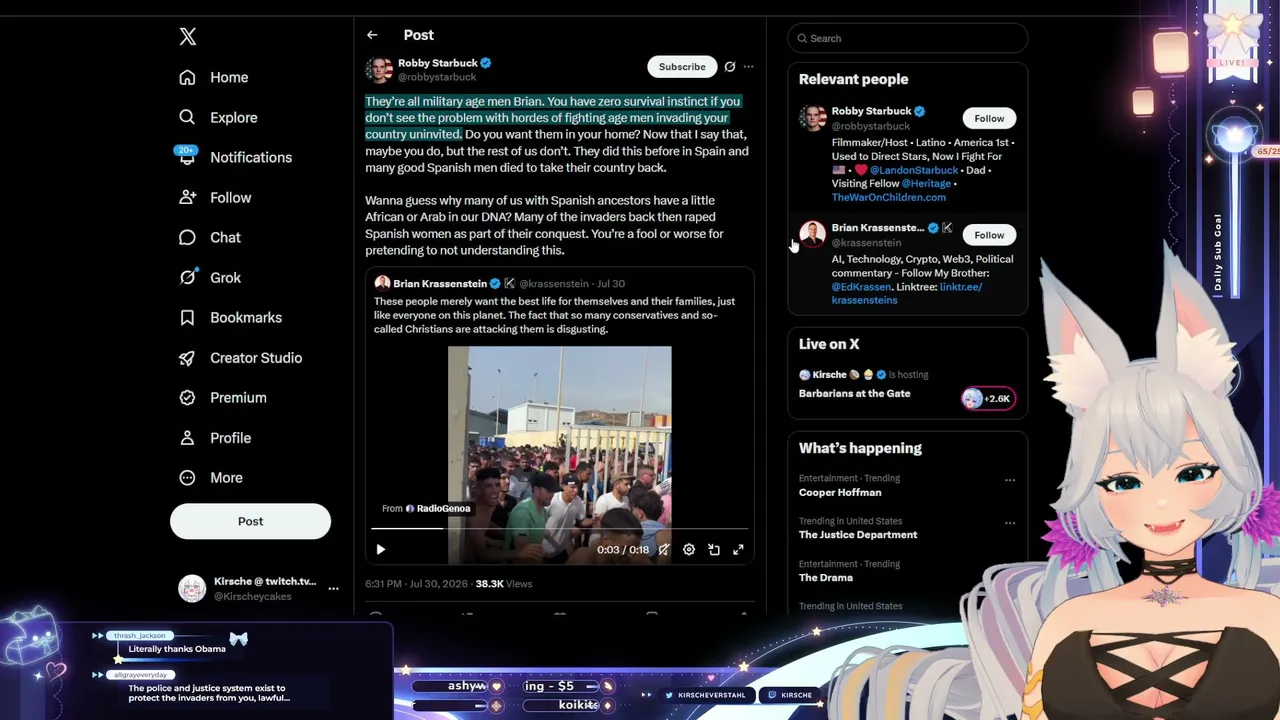
Task: Click the Relevant people heading
Action: (854, 79)
